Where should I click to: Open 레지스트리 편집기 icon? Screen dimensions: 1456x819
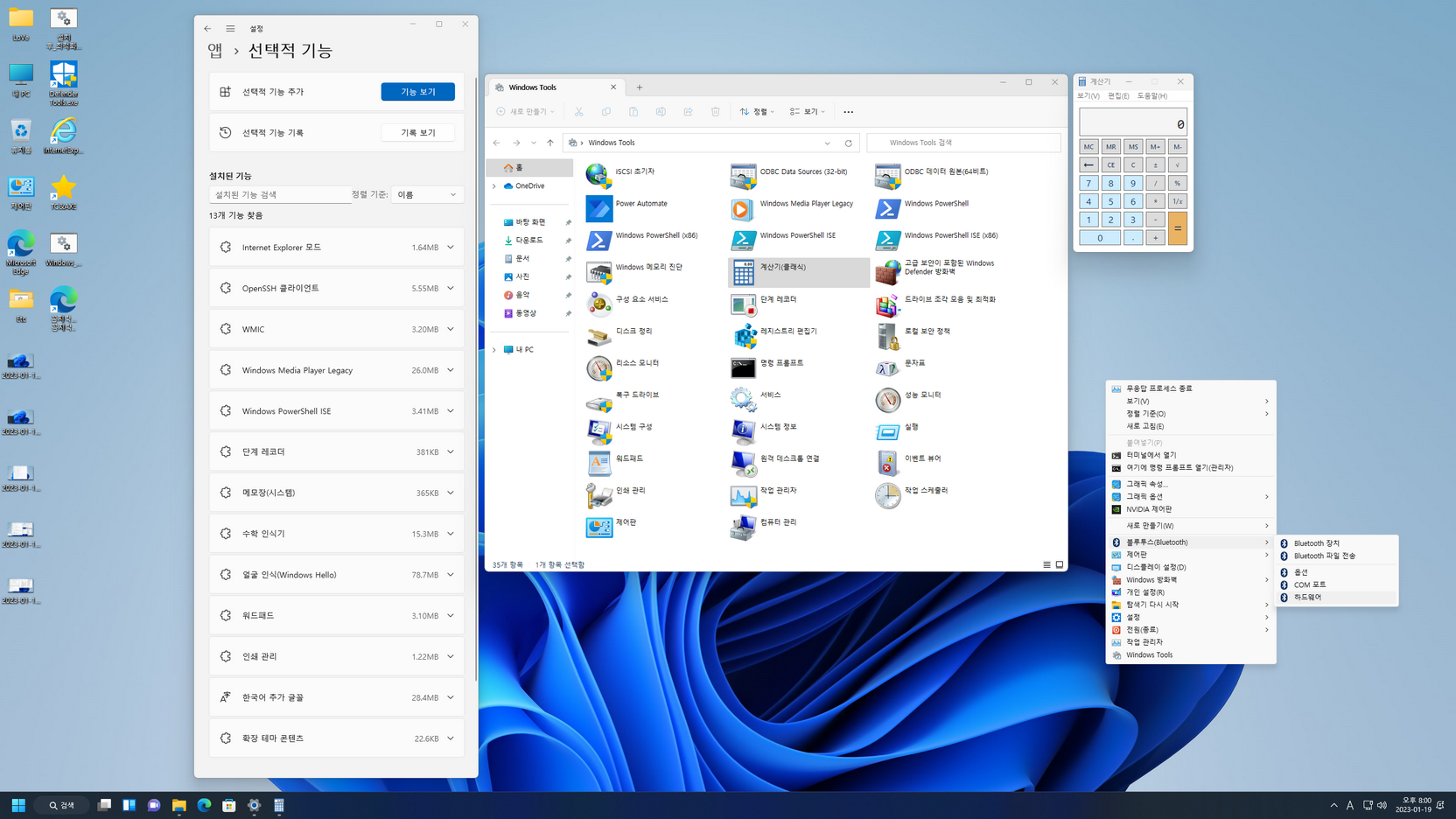coord(743,335)
